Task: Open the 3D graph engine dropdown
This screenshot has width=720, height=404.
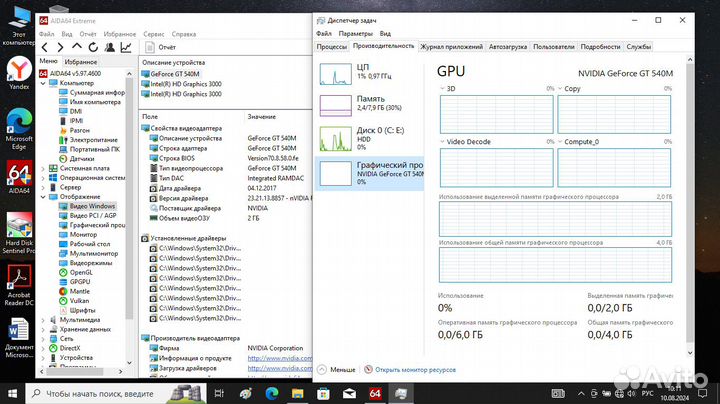Action: click(442, 89)
